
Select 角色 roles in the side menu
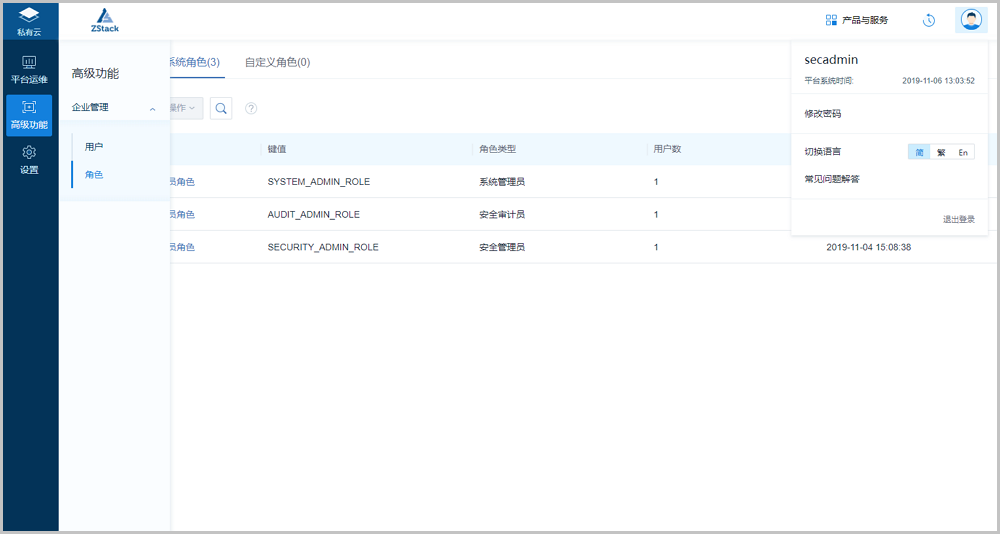point(94,175)
